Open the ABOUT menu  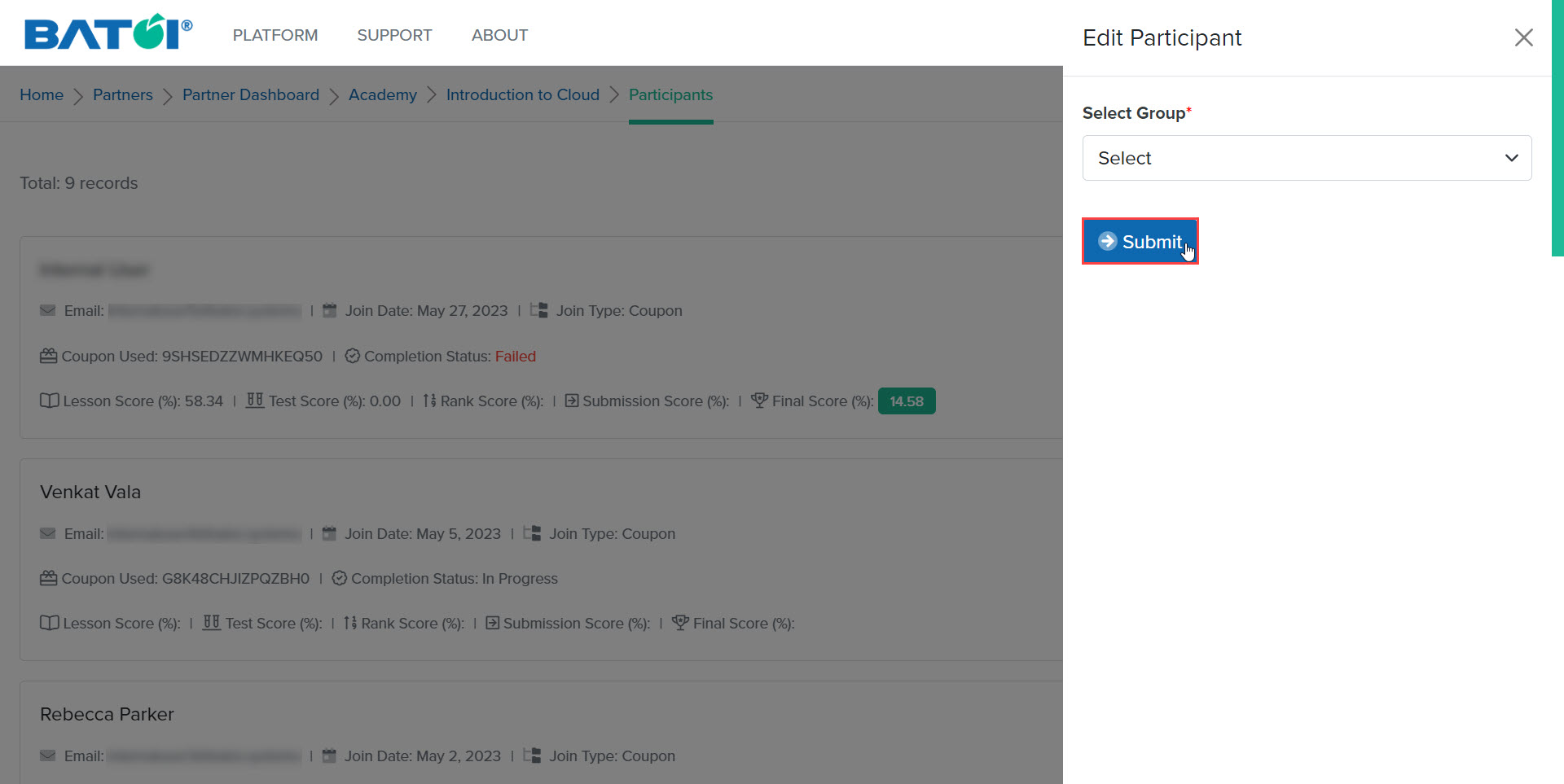tap(499, 35)
